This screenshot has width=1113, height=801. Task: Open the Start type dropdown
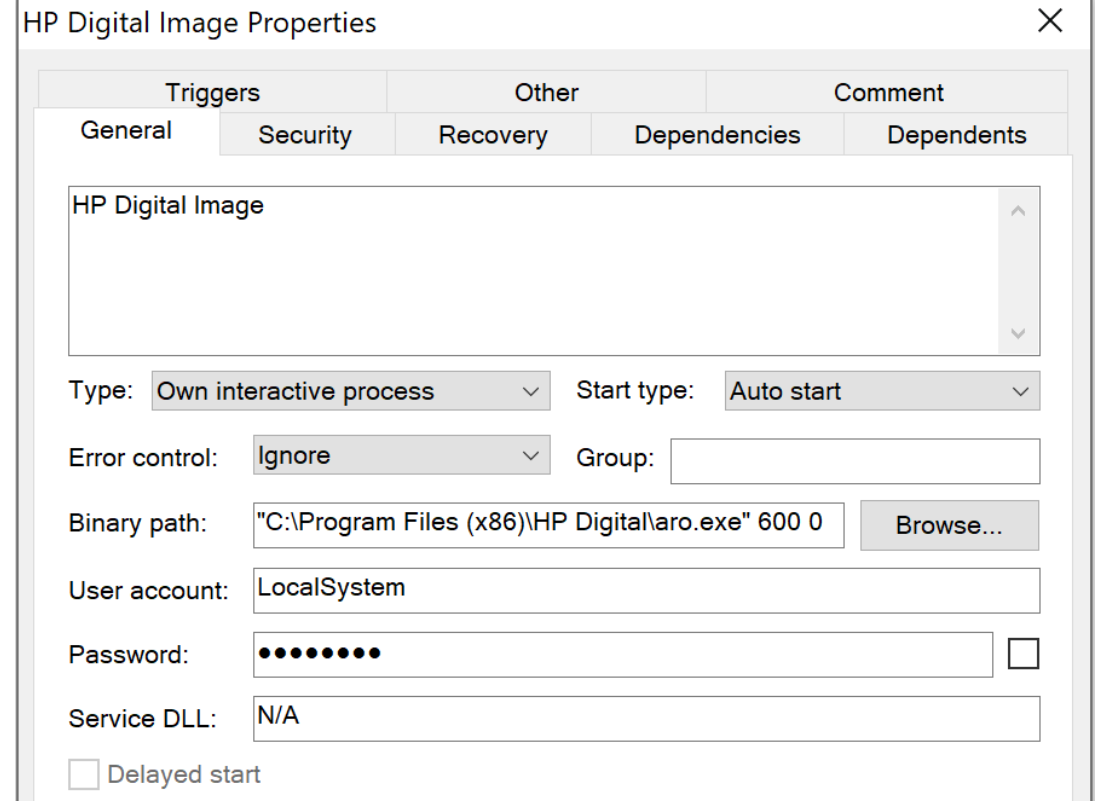point(879,391)
